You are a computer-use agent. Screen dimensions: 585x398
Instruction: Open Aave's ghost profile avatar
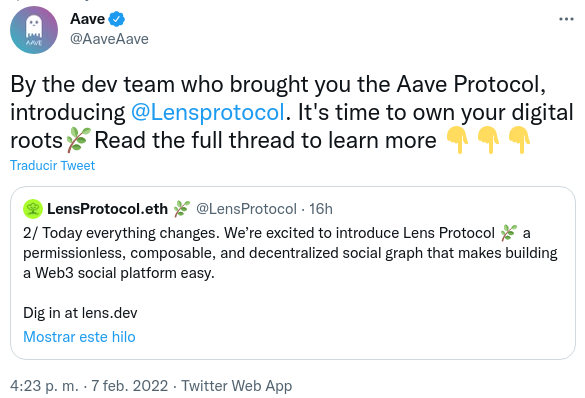click(34, 30)
